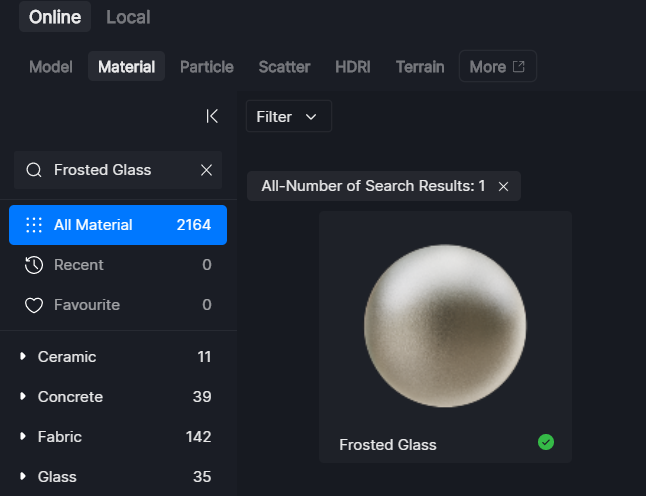The image size is (646, 496).
Task: Open the Particle tab
Action: (206, 67)
